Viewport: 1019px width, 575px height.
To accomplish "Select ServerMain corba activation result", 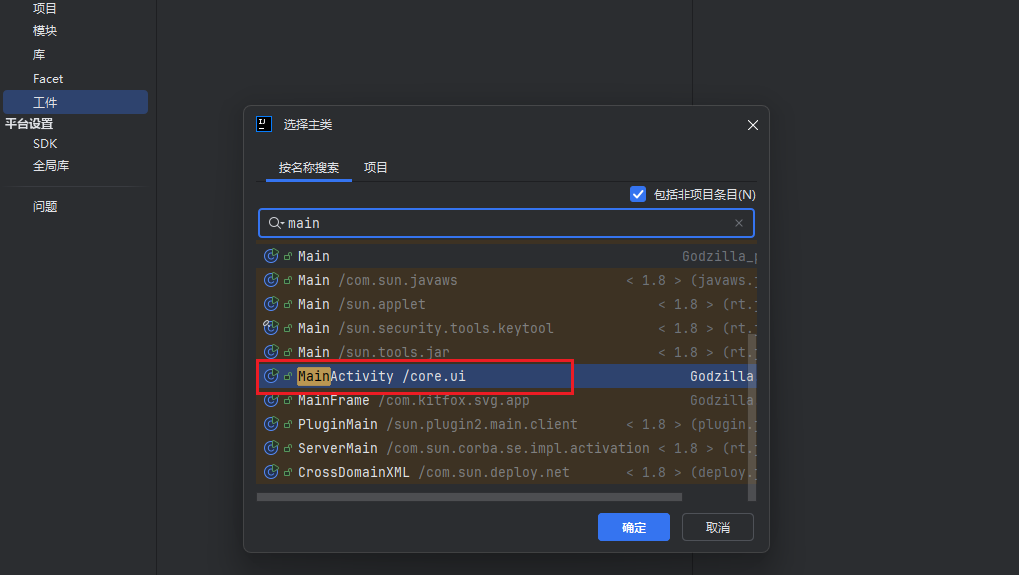I will click(506, 448).
